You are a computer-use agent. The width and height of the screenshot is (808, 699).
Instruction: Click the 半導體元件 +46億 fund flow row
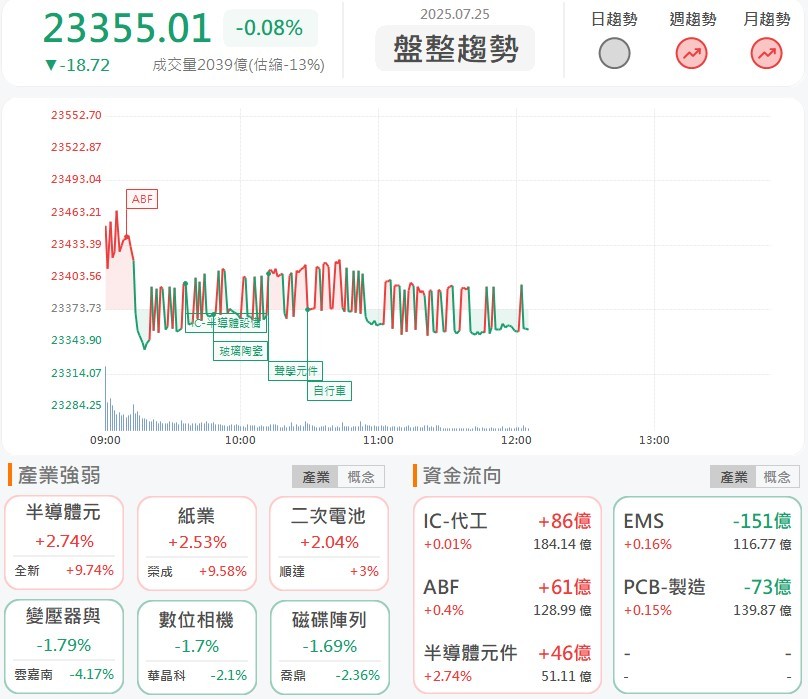pos(508,663)
